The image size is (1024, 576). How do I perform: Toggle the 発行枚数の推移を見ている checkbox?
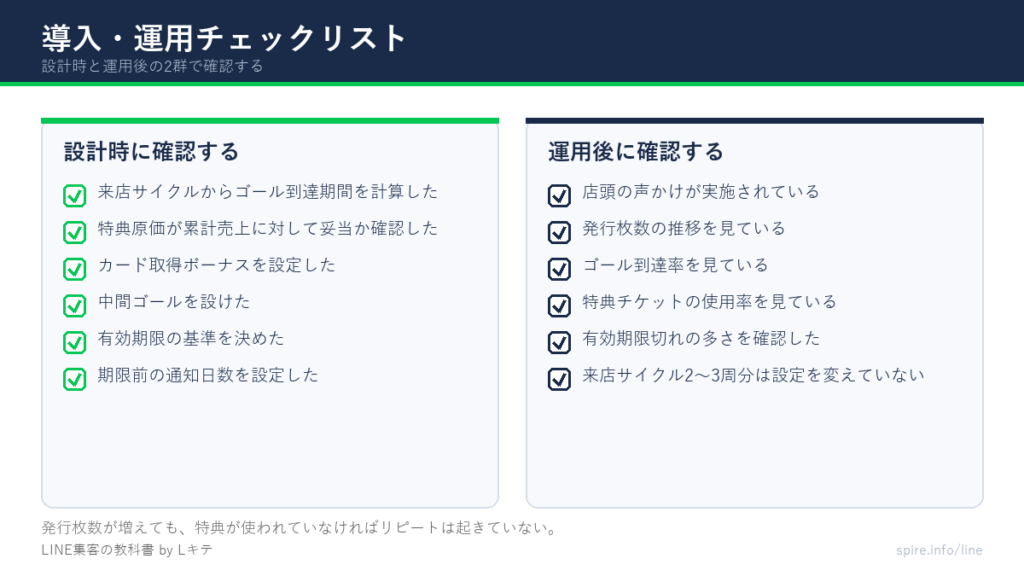[x=559, y=232]
